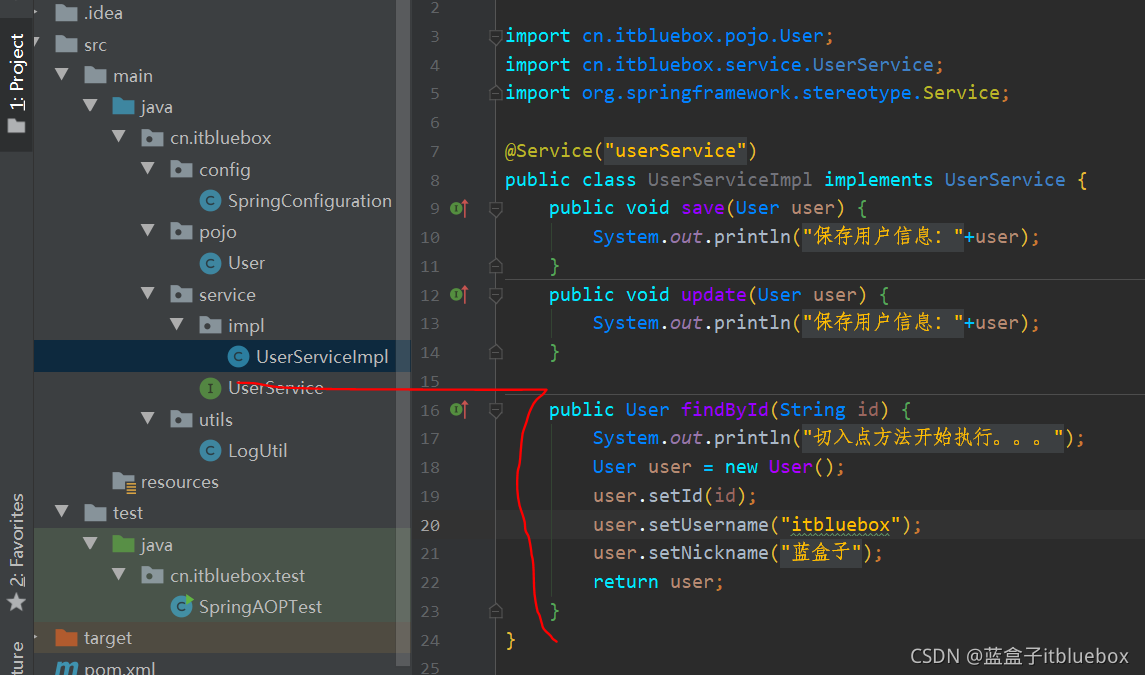The image size is (1145, 675).
Task: Collapse the utils package
Action: pyautogui.click(x=148, y=419)
